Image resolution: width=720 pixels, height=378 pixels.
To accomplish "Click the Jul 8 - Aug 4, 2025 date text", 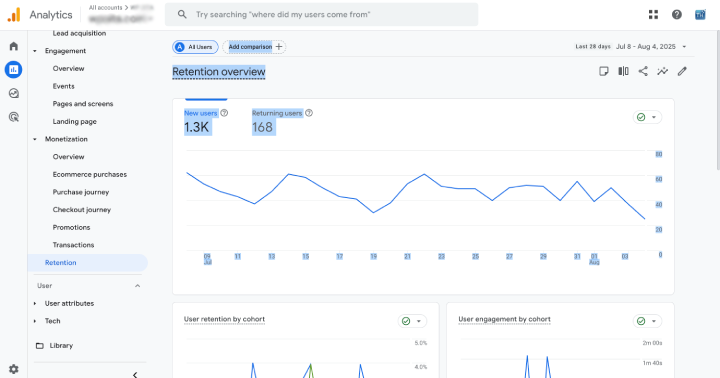I will click(x=645, y=47).
